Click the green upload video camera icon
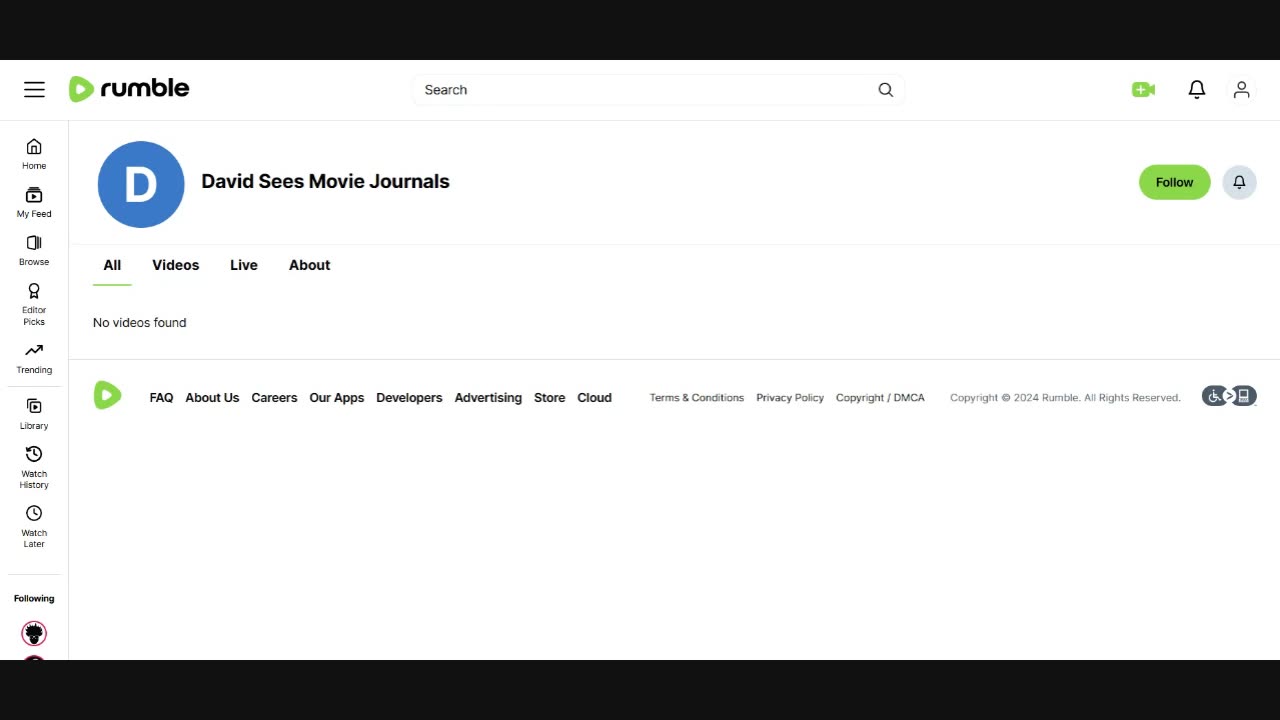Image resolution: width=1280 pixels, height=720 pixels. point(1143,90)
